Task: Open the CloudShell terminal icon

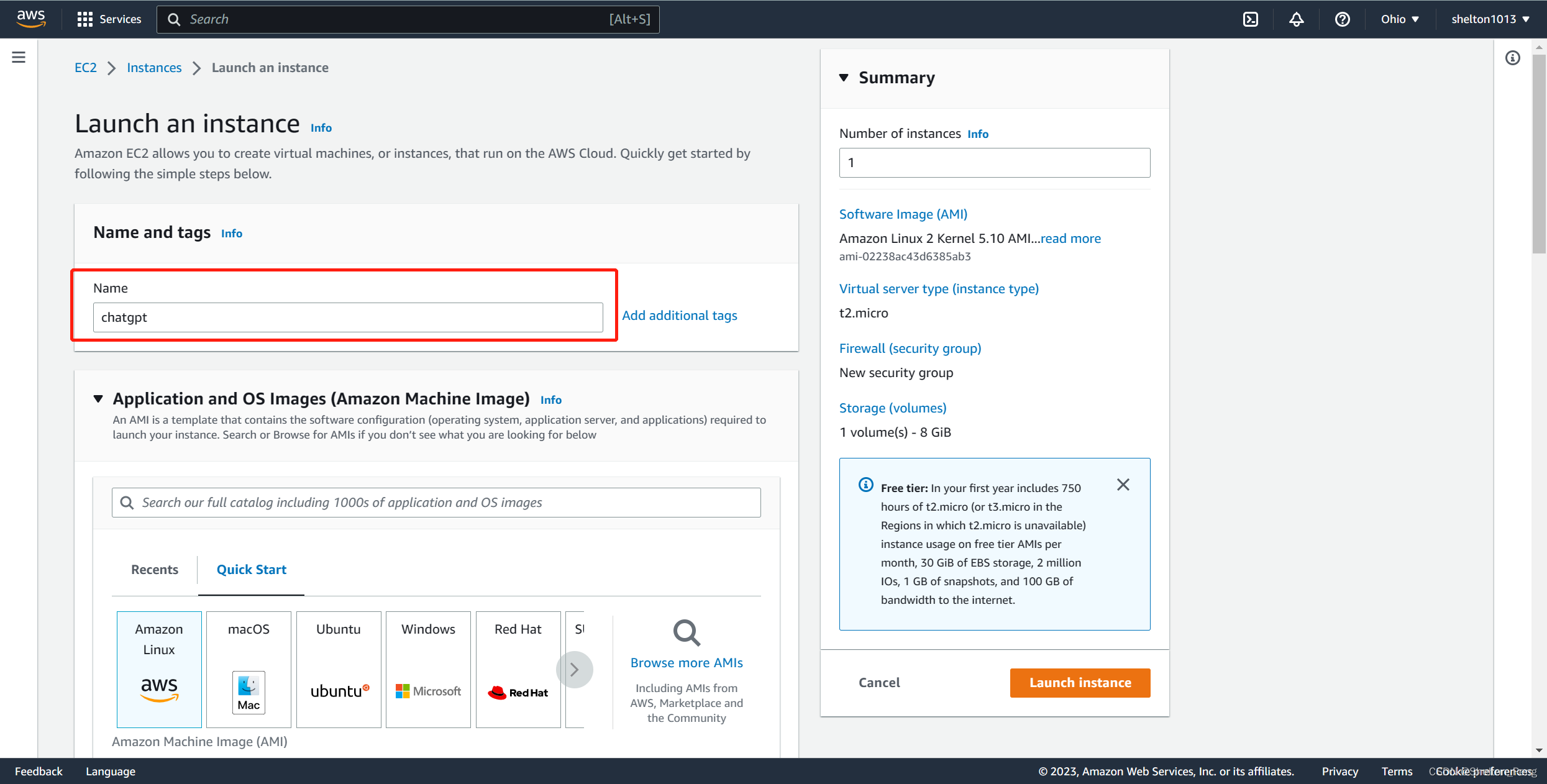Action: click(1250, 19)
